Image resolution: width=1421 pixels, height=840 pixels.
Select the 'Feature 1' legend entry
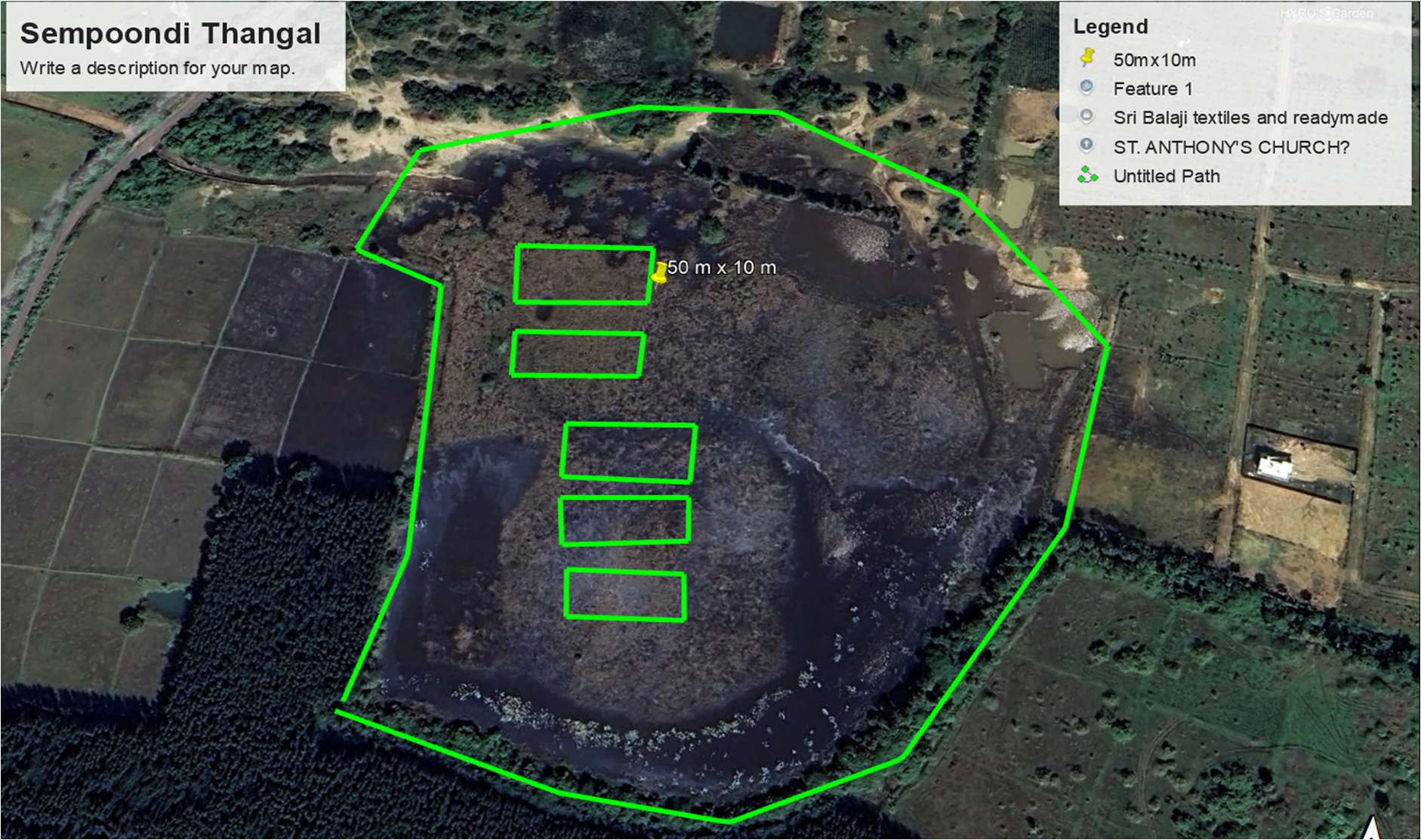[x=1153, y=88]
